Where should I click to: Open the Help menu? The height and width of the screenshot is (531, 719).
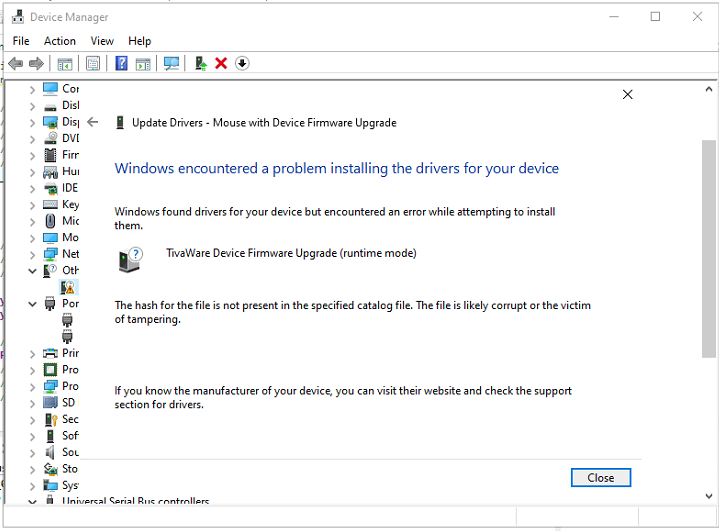[x=139, y=41]
